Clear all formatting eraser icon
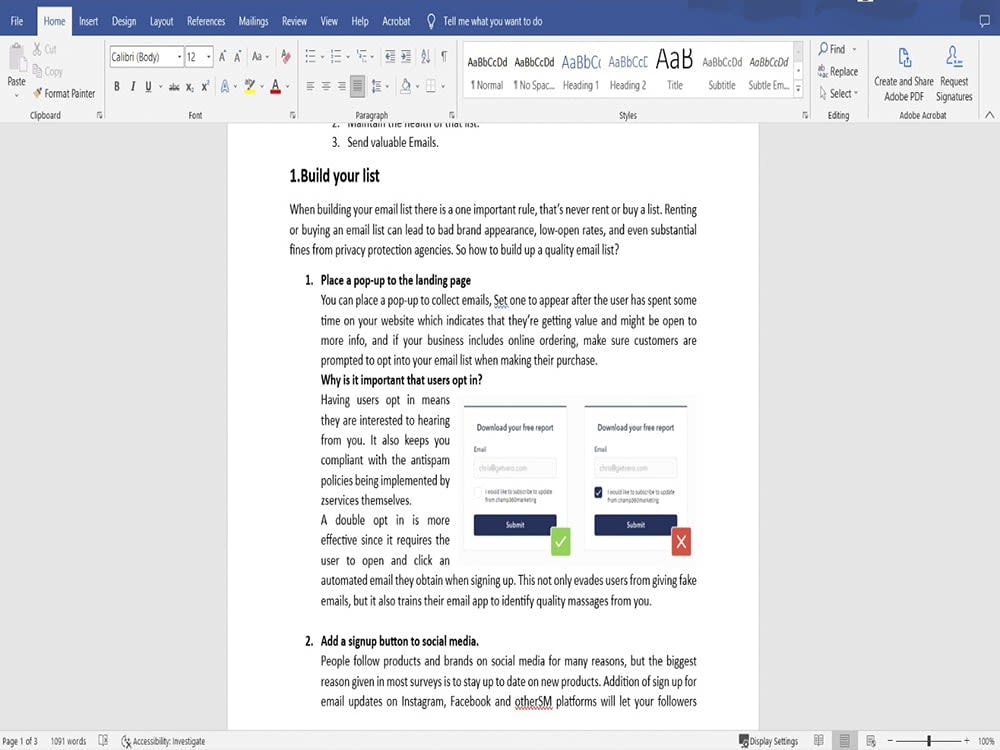 (x=286, y=57)
